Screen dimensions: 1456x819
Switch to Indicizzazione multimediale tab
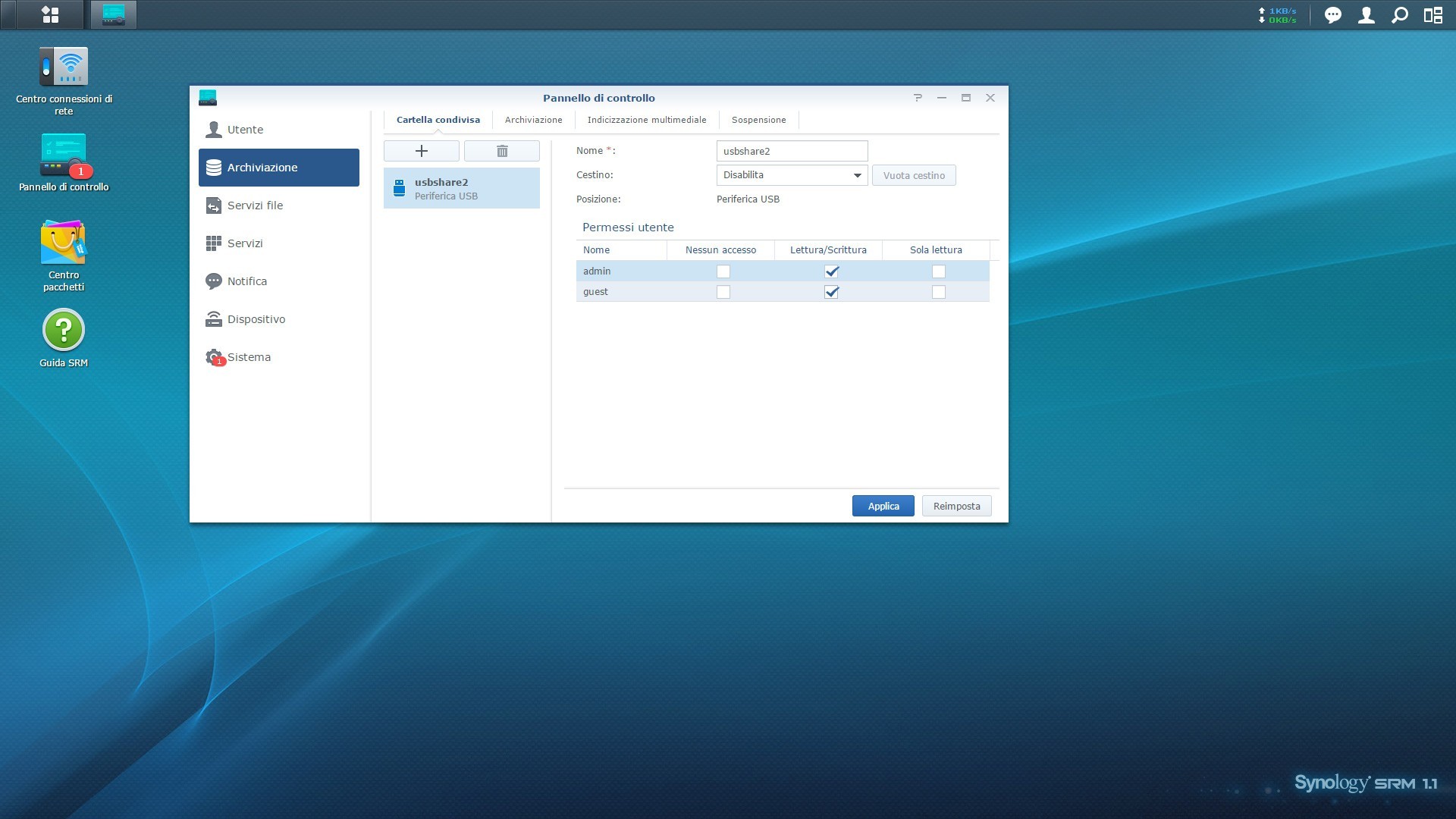647,120
